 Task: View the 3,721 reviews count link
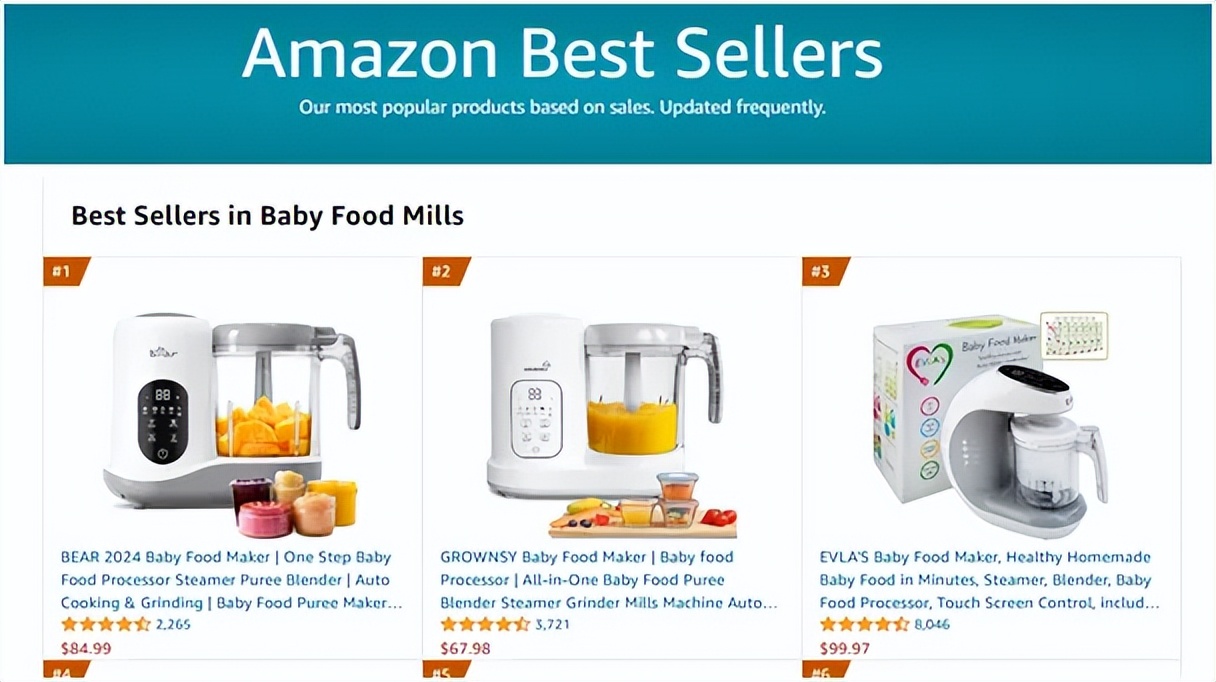click(553, 625)
